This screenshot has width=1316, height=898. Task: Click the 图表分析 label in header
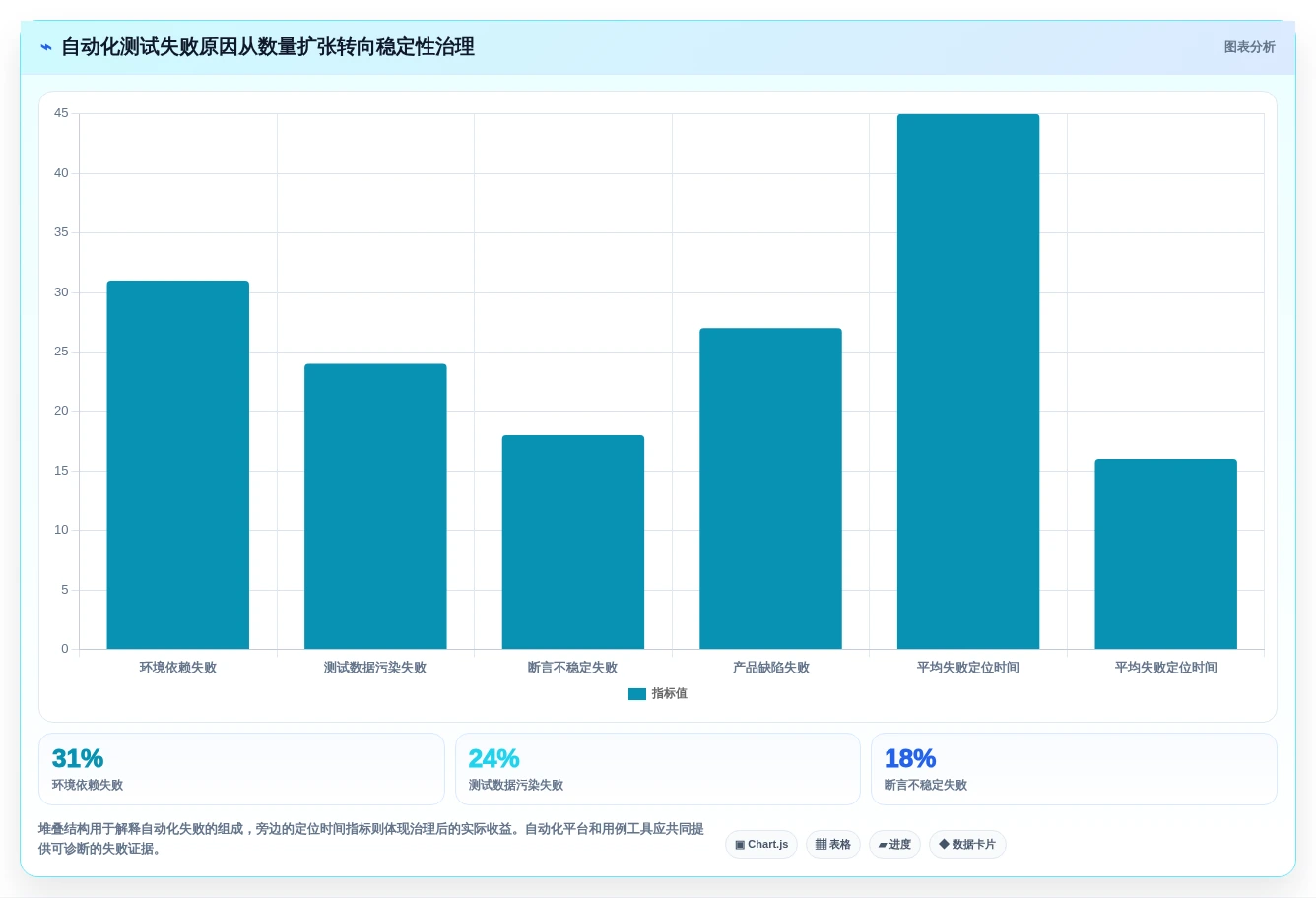[x=1249, y=47]
